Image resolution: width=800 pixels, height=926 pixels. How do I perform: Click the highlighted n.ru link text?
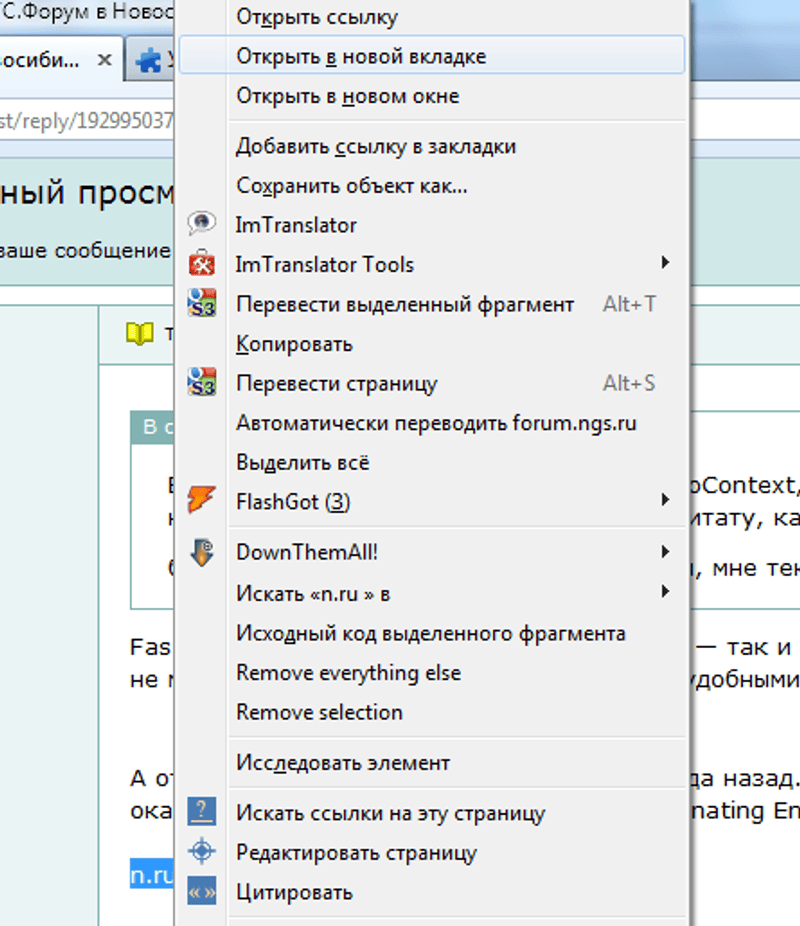point(152,875)
